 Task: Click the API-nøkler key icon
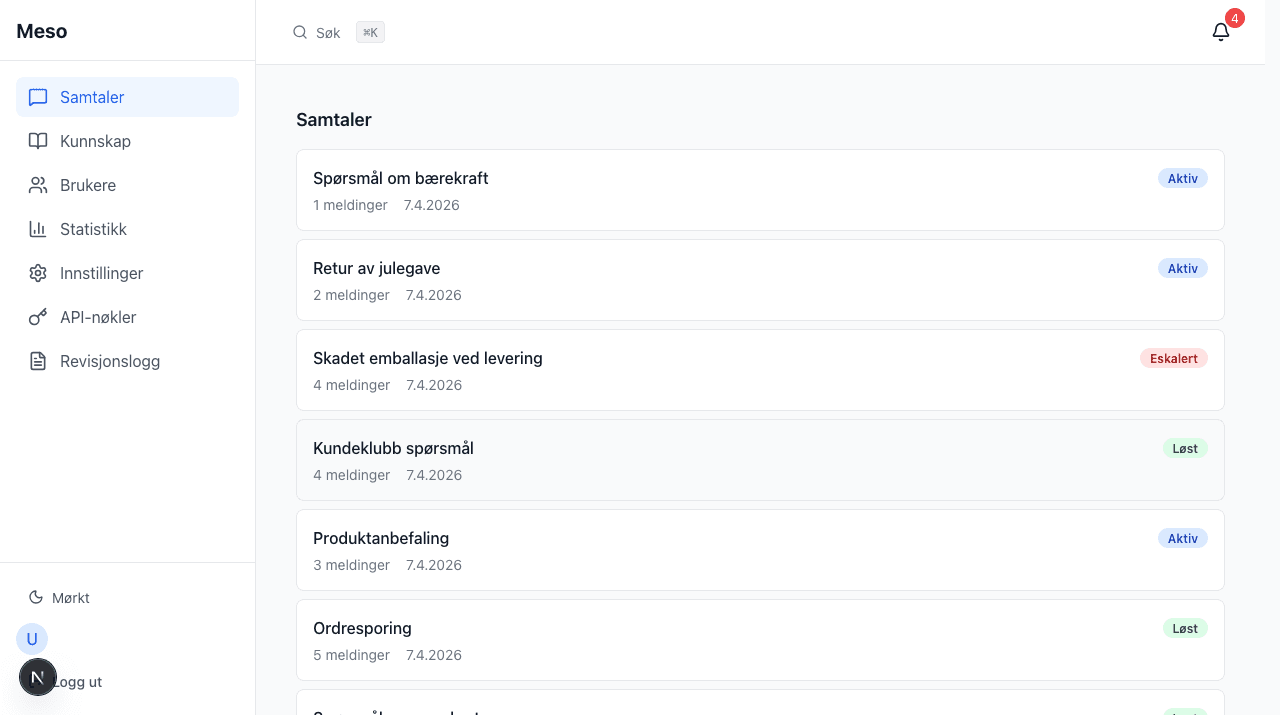(x=38, y=317)
